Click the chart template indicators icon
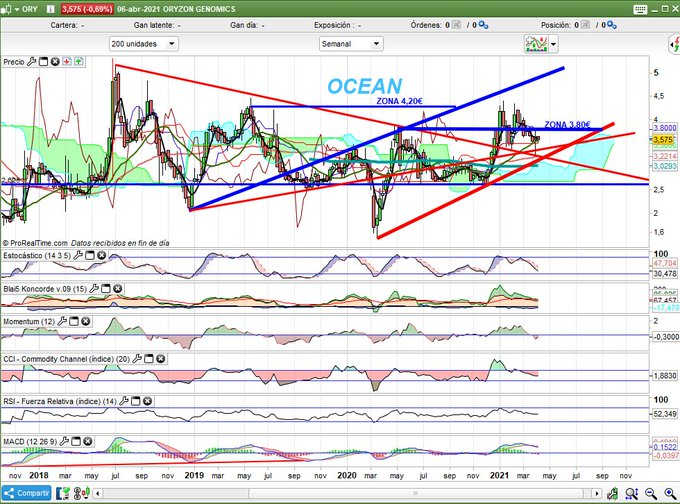The width and height of the screenshot is (680, 504). point(536,44)
